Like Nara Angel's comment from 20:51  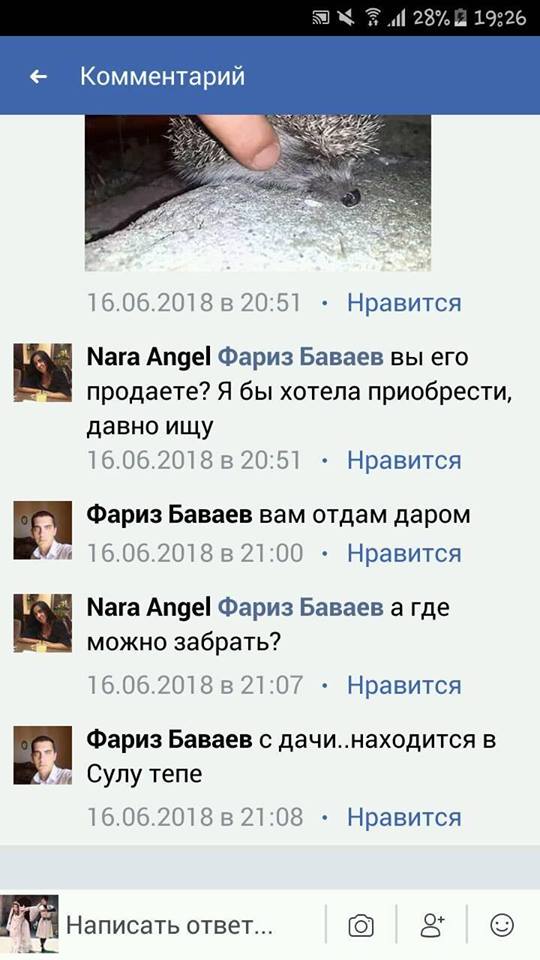pos(404,460)
